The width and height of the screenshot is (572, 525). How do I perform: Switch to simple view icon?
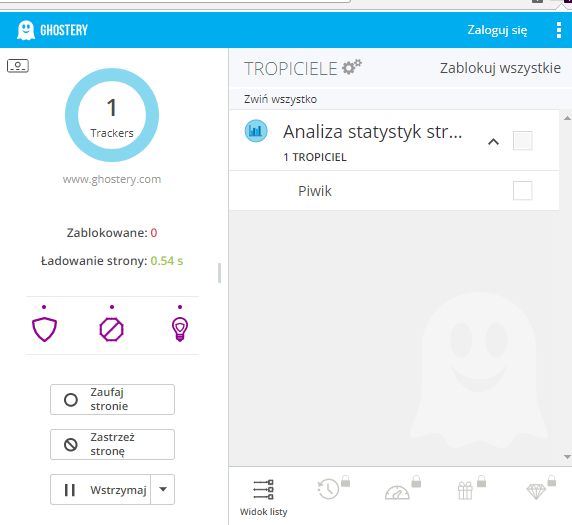click(x=18, y=66)
